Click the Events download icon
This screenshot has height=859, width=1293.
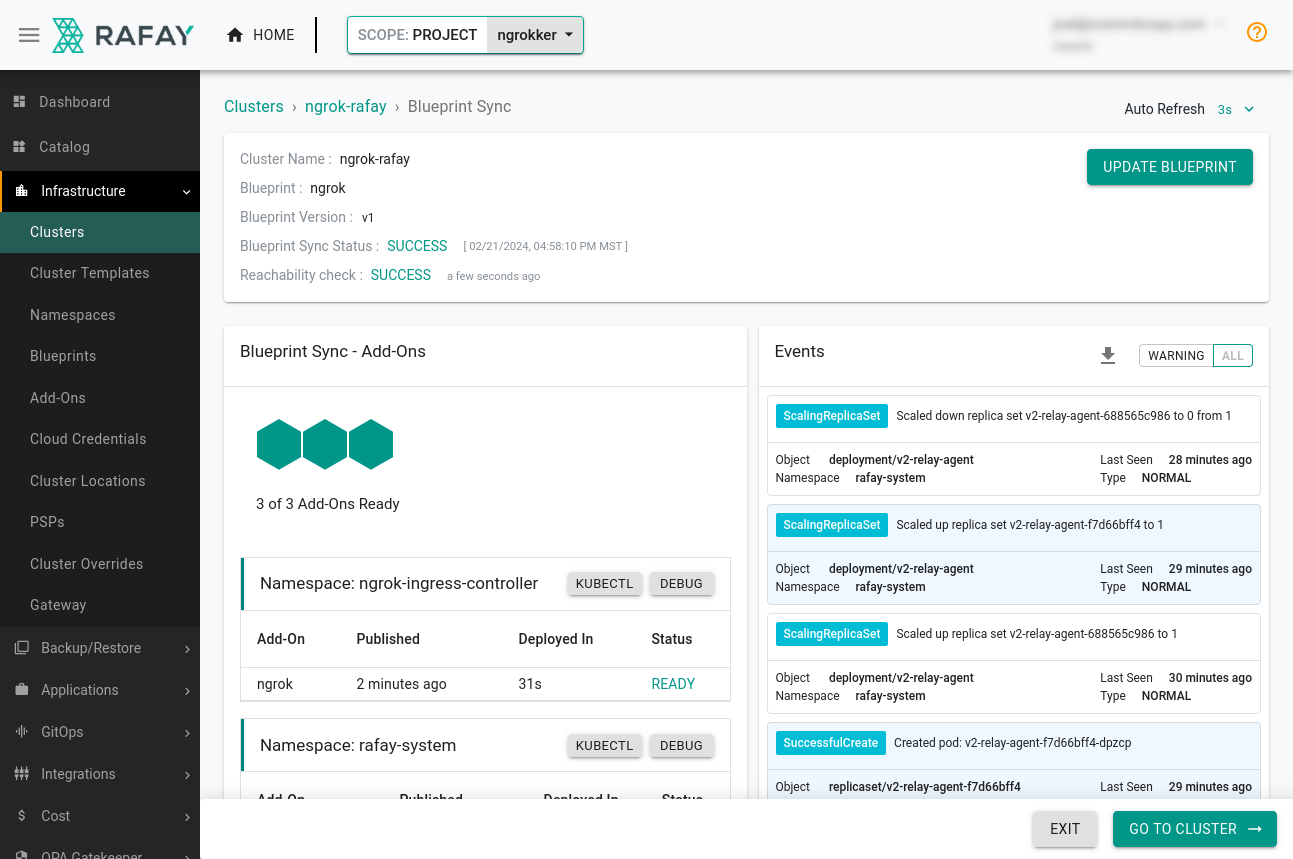[1108, 355]
